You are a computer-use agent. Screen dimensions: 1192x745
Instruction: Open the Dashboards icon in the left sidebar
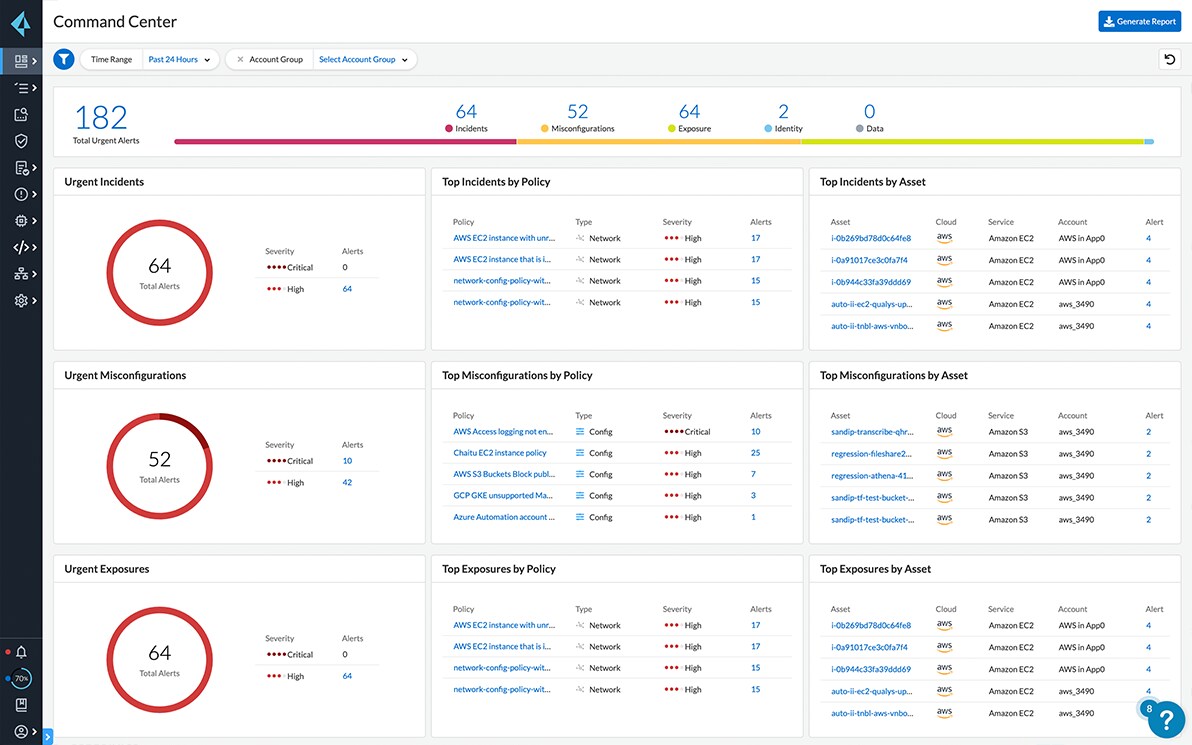click(x=20, y=60)
